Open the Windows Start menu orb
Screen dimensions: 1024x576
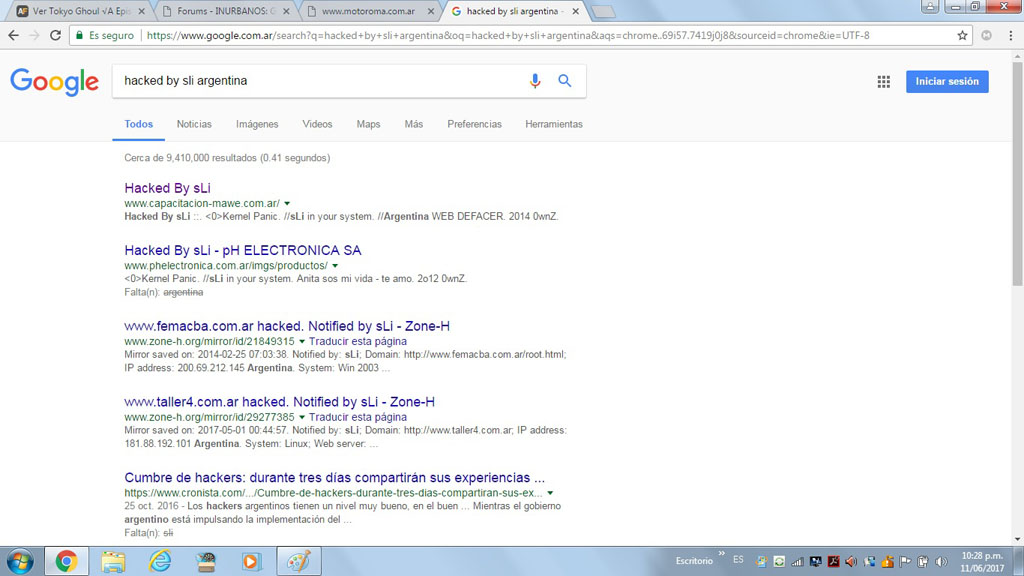pyautogui.click(x=20, y=561)
